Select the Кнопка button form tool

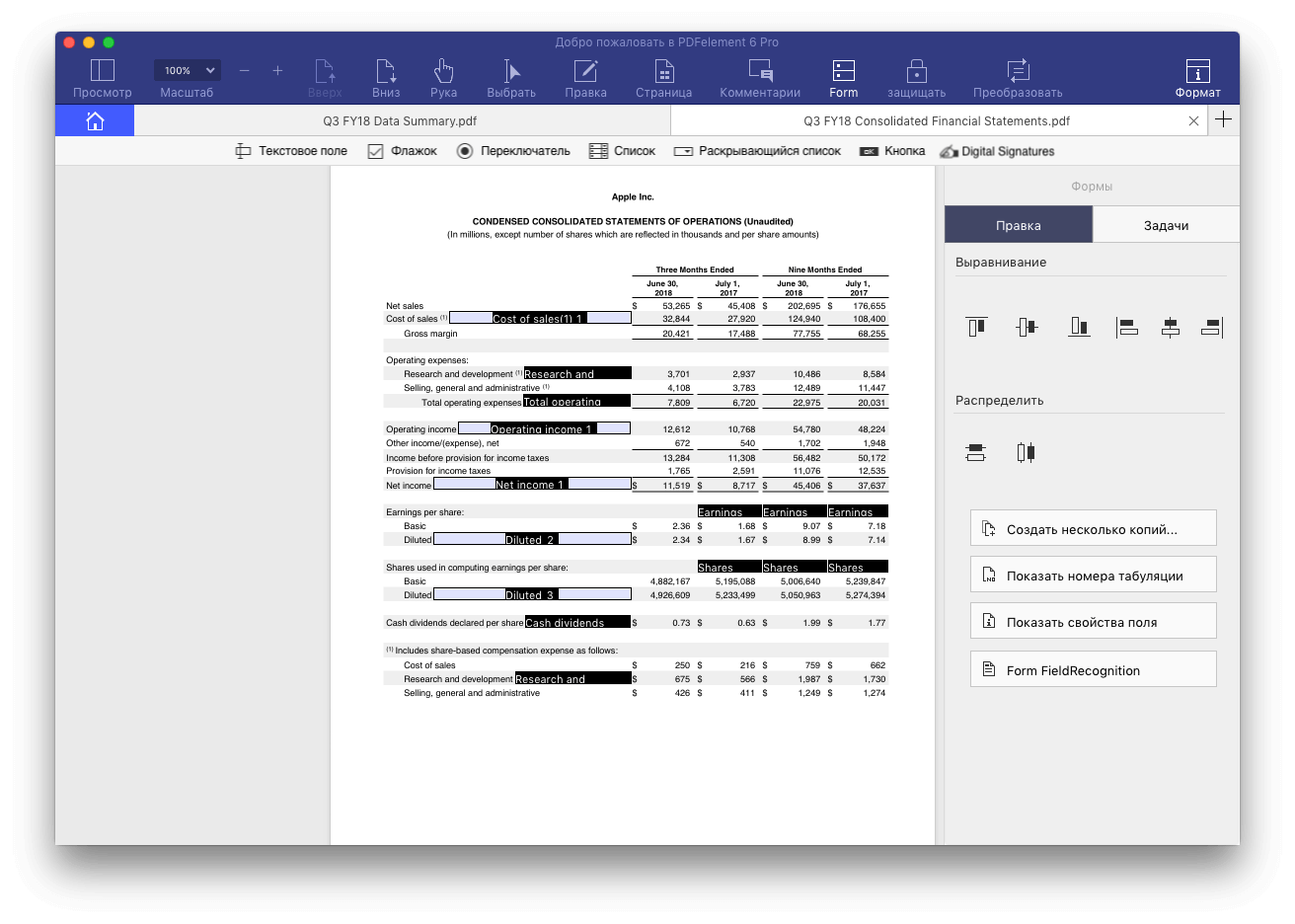click(892, 151)
